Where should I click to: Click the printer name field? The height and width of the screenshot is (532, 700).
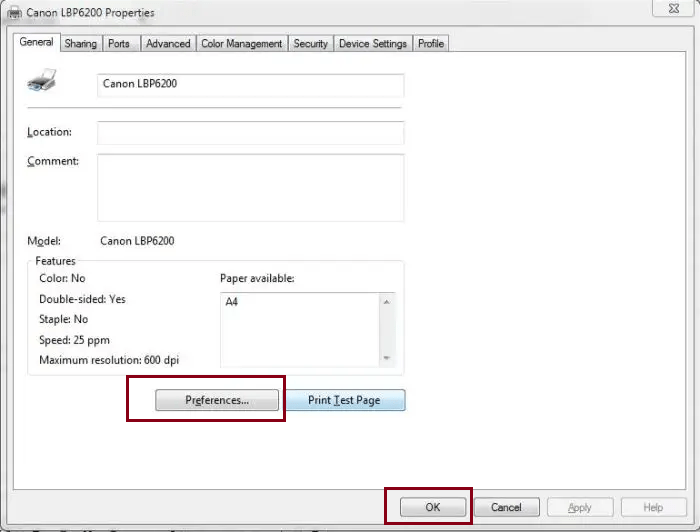click(x=250, y=85)
